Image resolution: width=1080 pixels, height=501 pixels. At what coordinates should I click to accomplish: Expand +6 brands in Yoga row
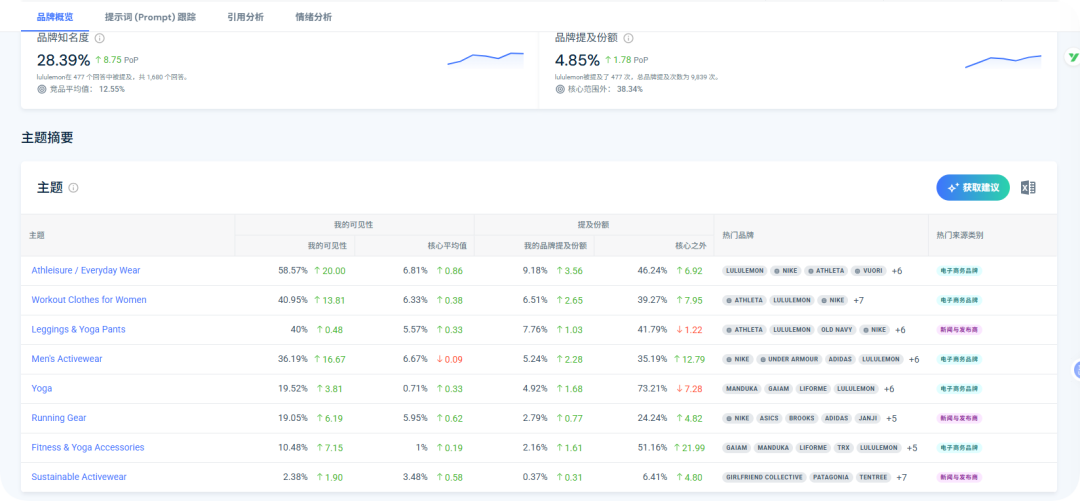889,389
